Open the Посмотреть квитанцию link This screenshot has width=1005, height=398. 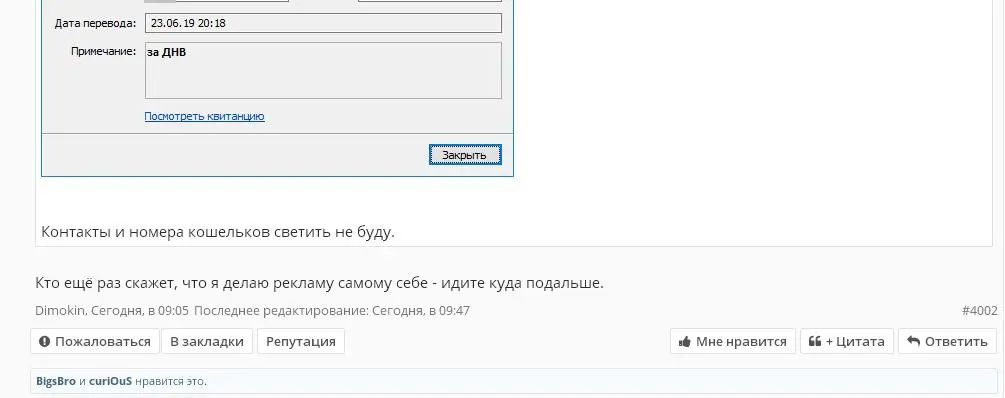(204, 116)
